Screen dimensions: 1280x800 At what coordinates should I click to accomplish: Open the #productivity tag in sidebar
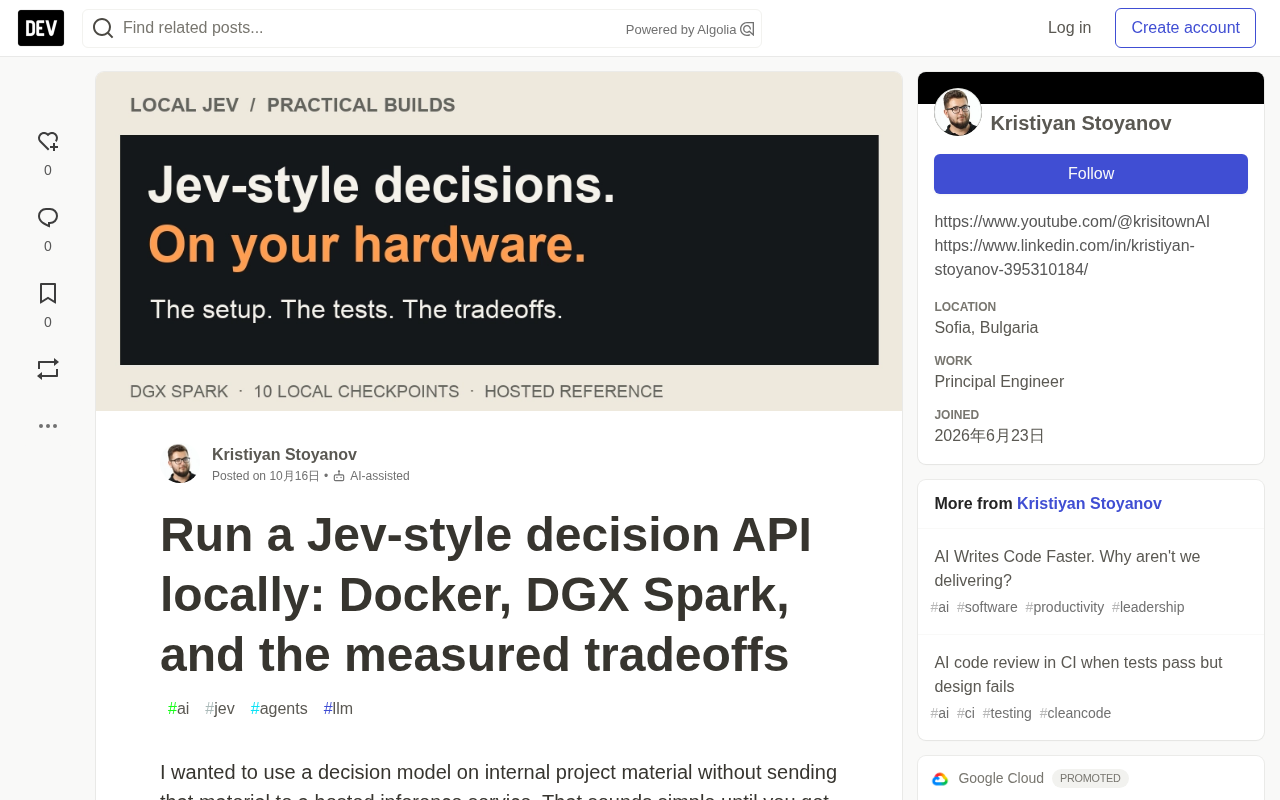pyautogui.click(x=1065, y=607)
